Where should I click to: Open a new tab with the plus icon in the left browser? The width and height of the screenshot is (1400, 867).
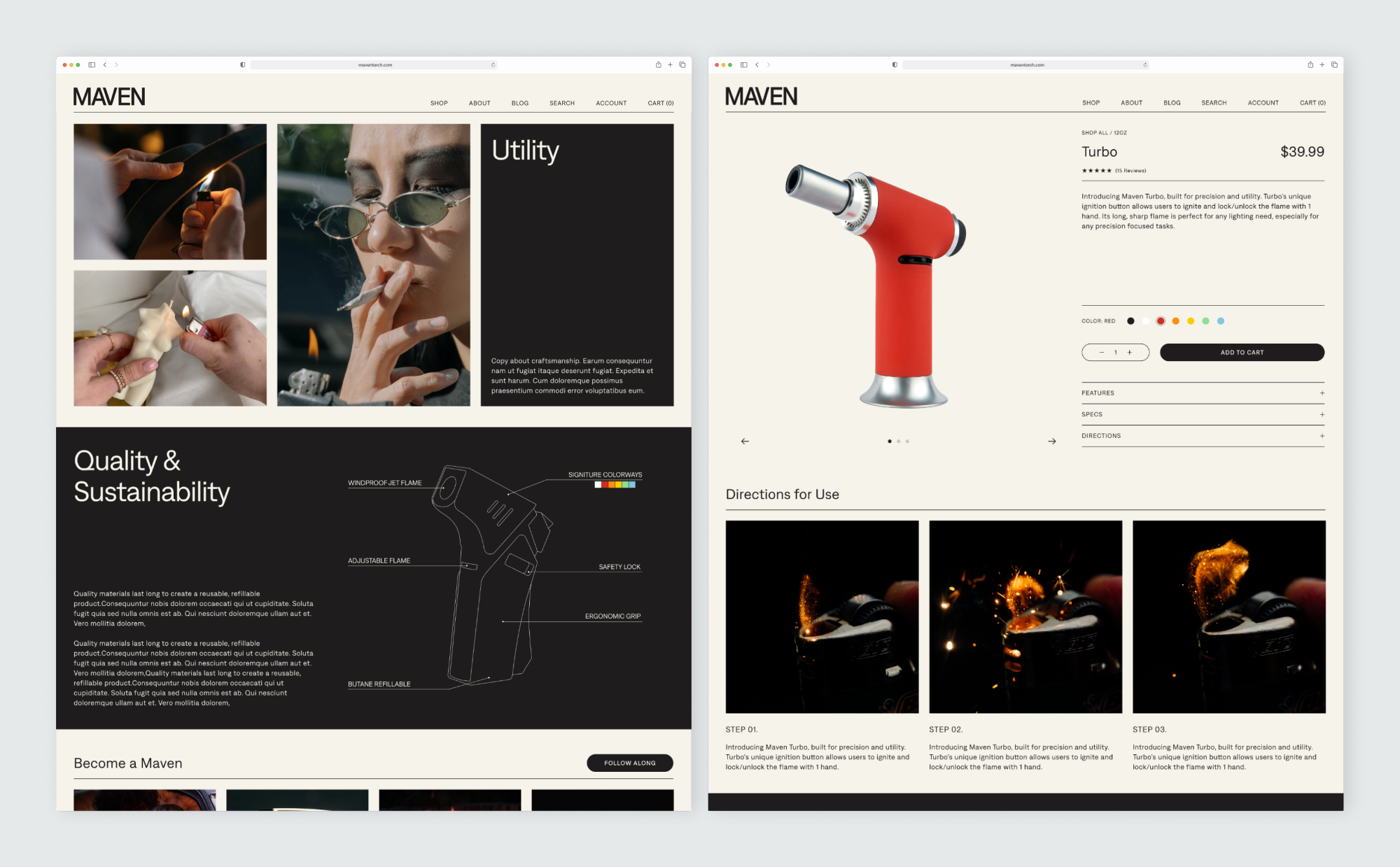point(670,64)
